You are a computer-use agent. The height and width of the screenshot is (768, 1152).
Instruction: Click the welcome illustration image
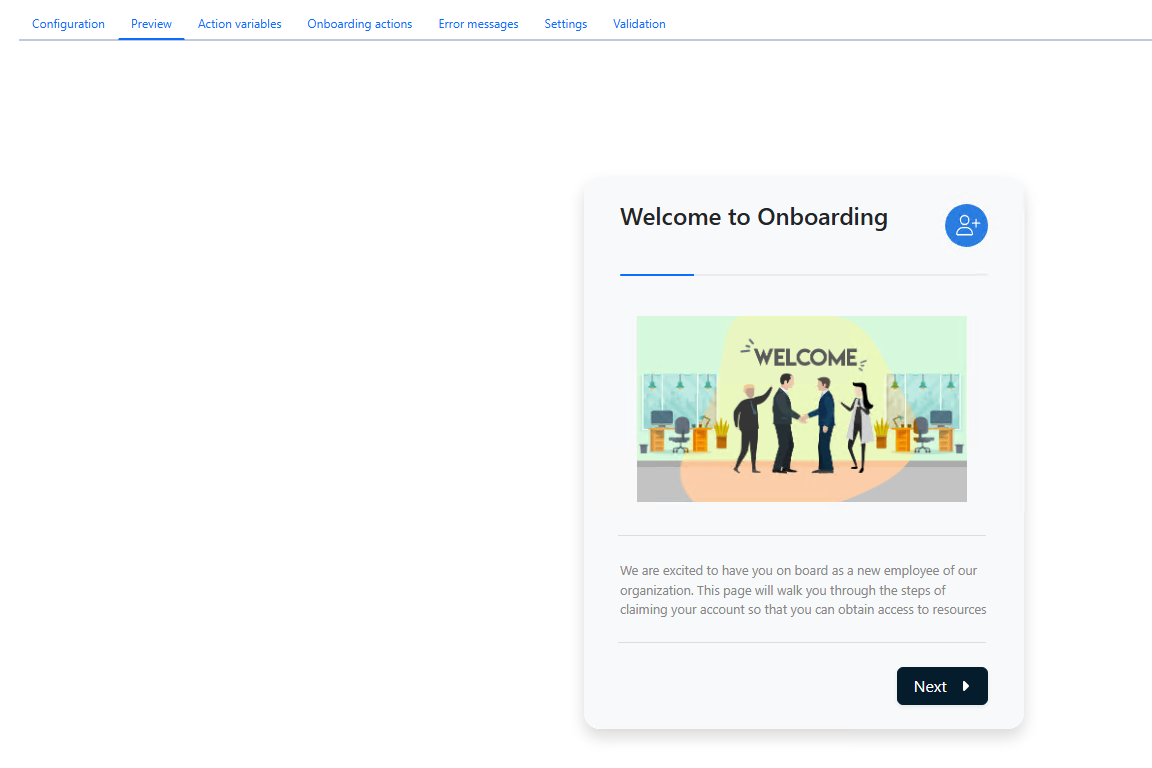pos(802,409)
